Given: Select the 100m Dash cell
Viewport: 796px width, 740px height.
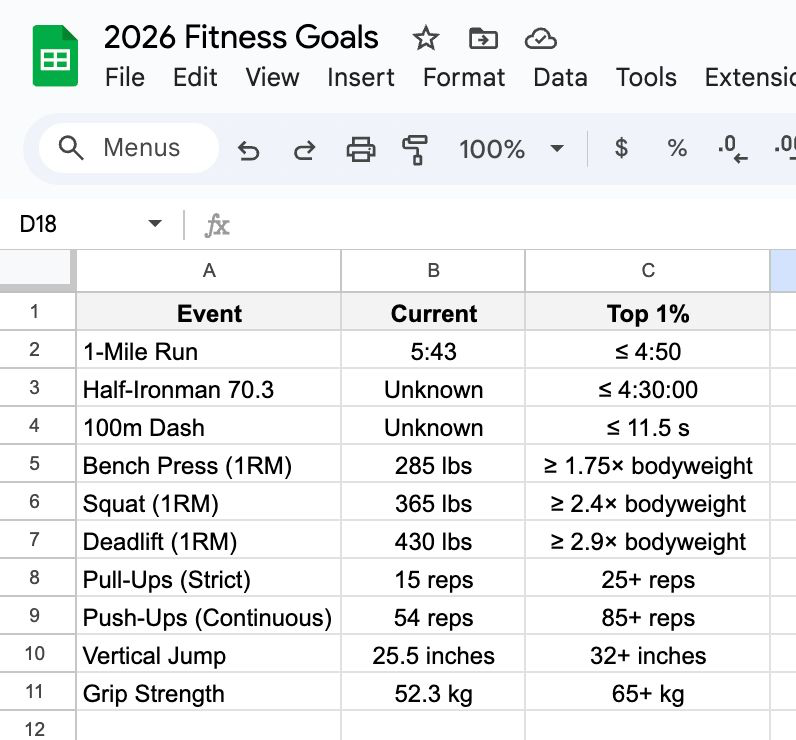Looking at the screenshot, I should [209, 426].
